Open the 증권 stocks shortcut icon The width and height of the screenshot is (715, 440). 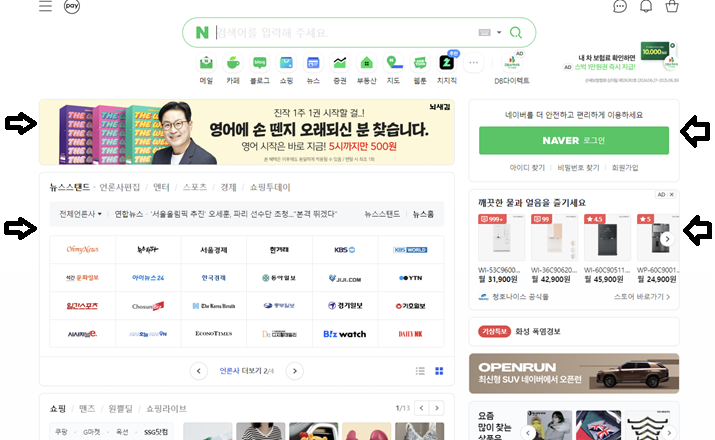(340, 63)
